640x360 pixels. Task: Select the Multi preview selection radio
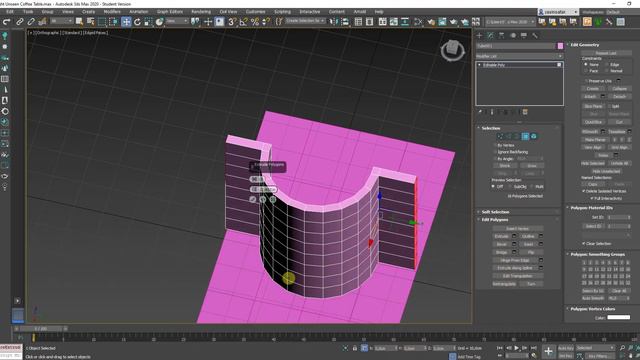pyautogui.click(x=532, y=187)
